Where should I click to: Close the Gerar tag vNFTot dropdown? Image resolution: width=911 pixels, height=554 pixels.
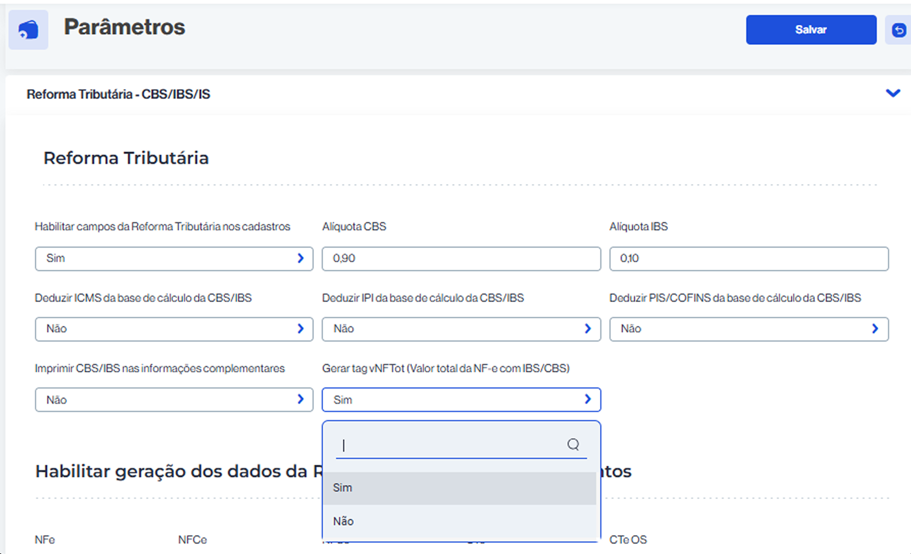point(461,400)
